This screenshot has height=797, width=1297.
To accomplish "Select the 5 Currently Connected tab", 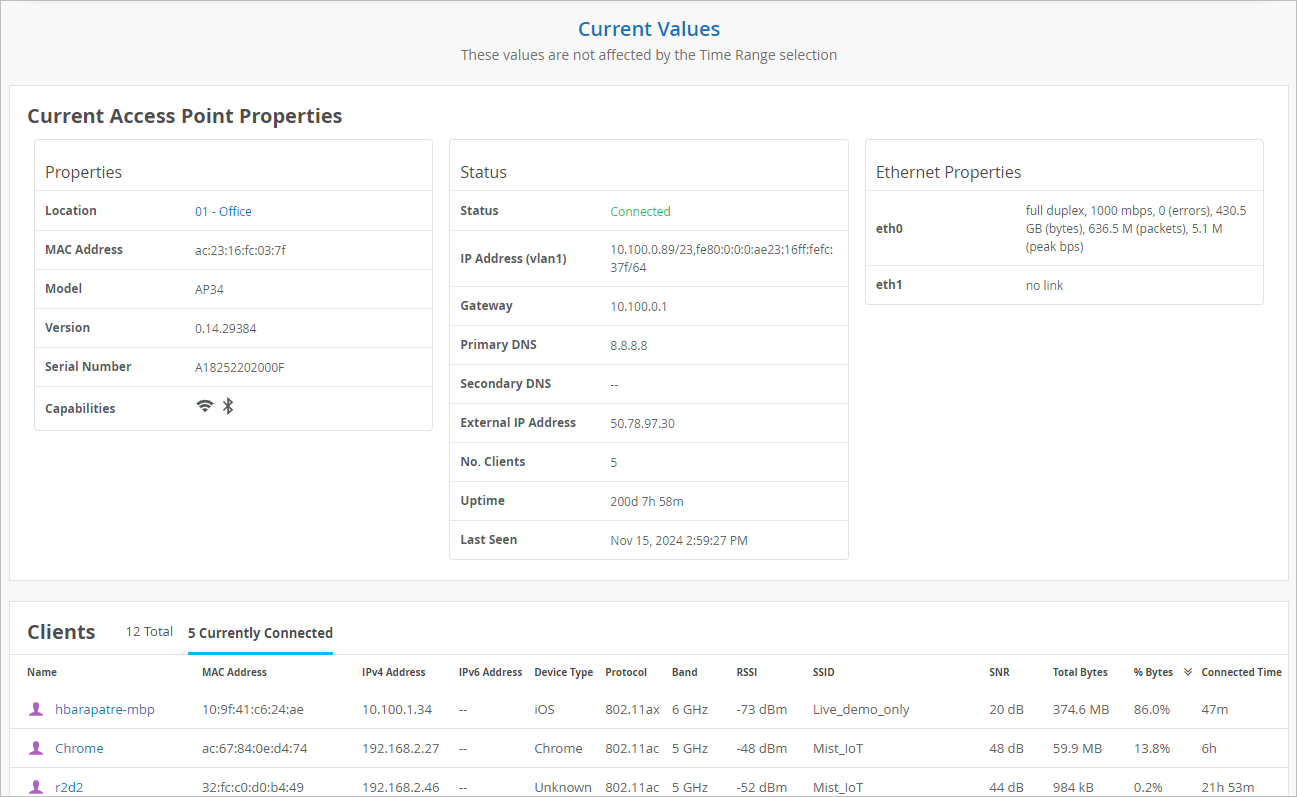I will (260, 633).
